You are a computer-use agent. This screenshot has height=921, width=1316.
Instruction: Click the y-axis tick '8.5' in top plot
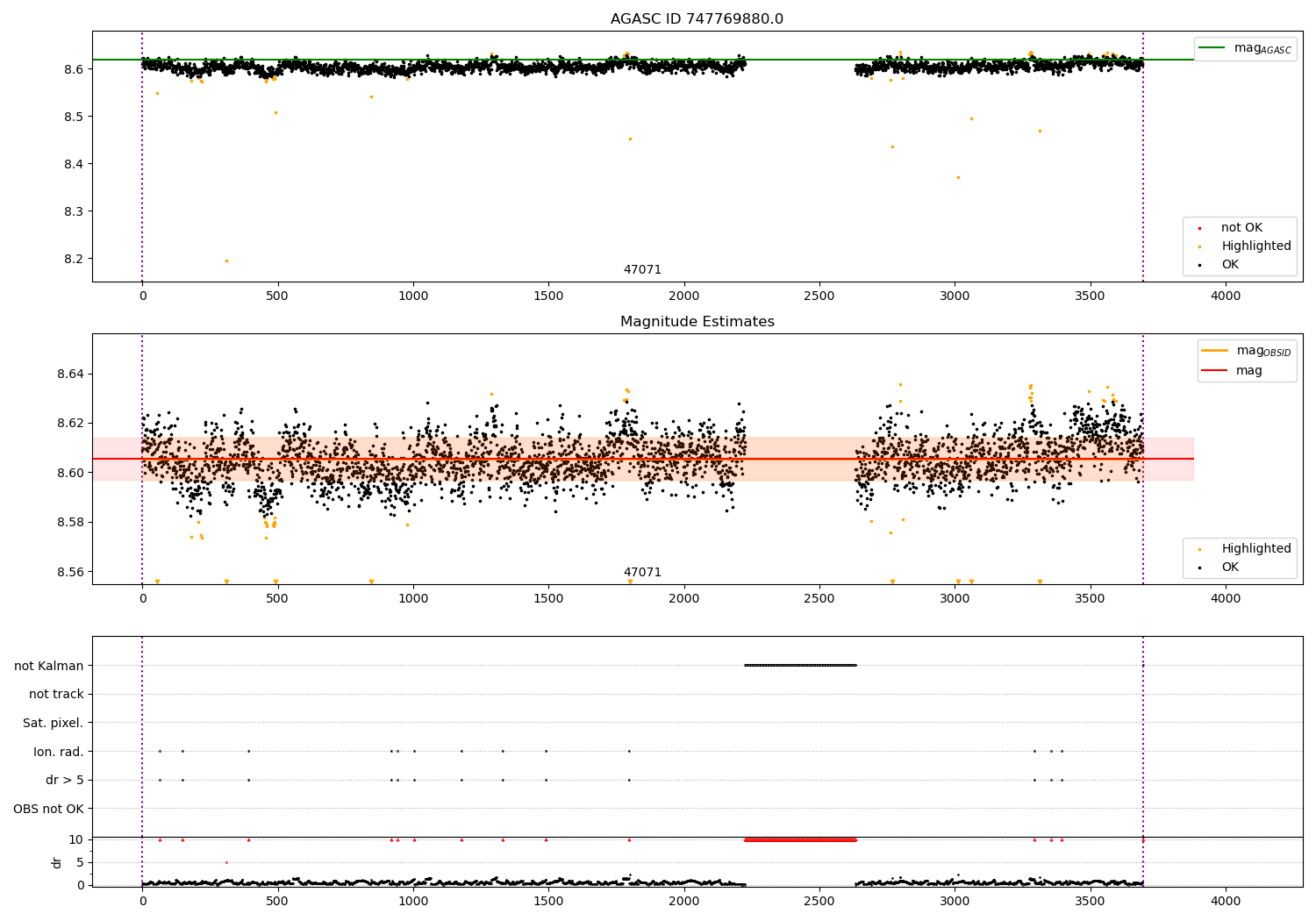pos(74,117)
